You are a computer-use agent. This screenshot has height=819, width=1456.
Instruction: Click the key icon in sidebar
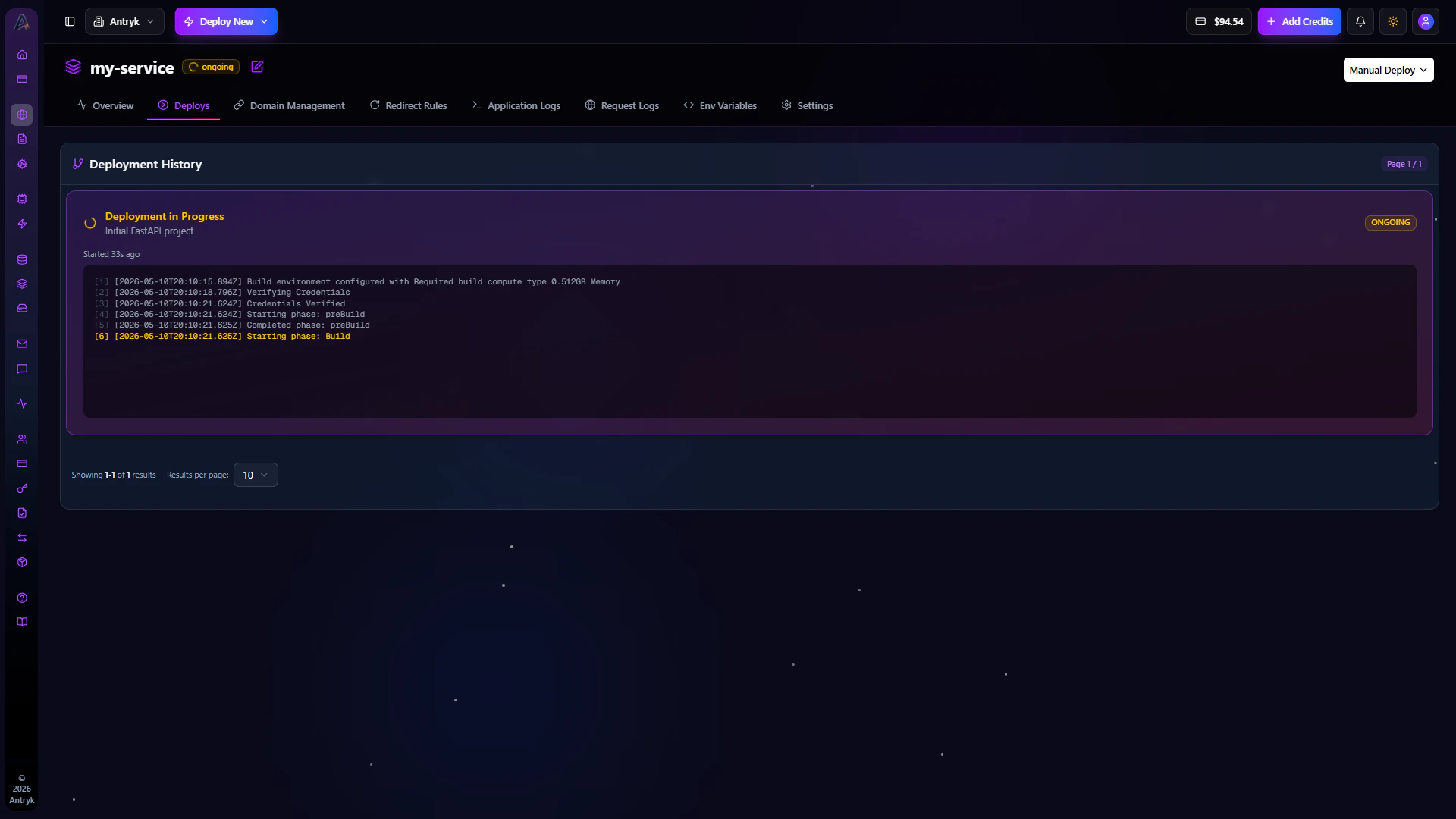coord(22,488)
